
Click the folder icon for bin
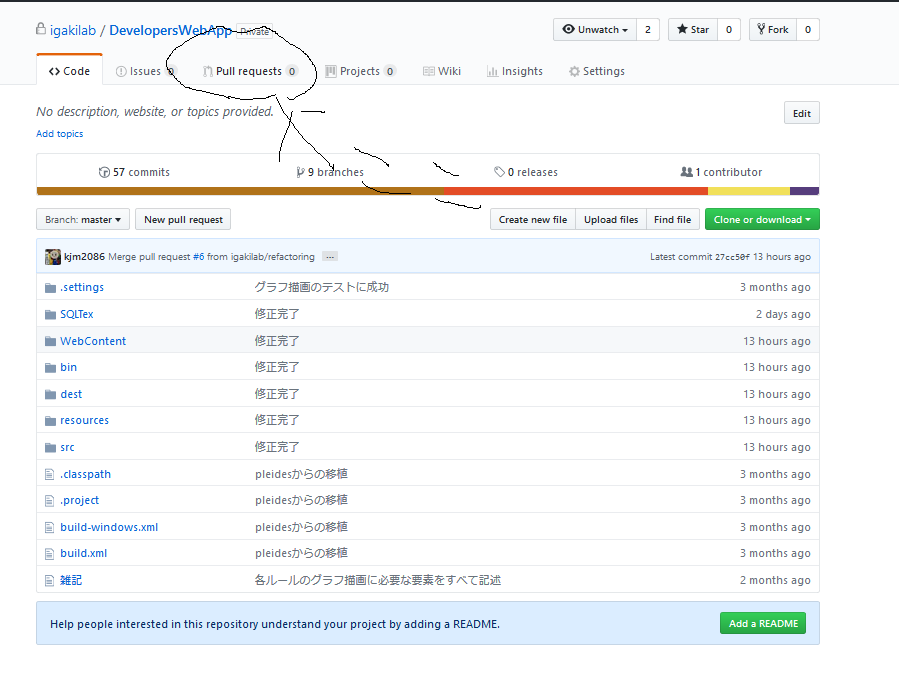50,368
